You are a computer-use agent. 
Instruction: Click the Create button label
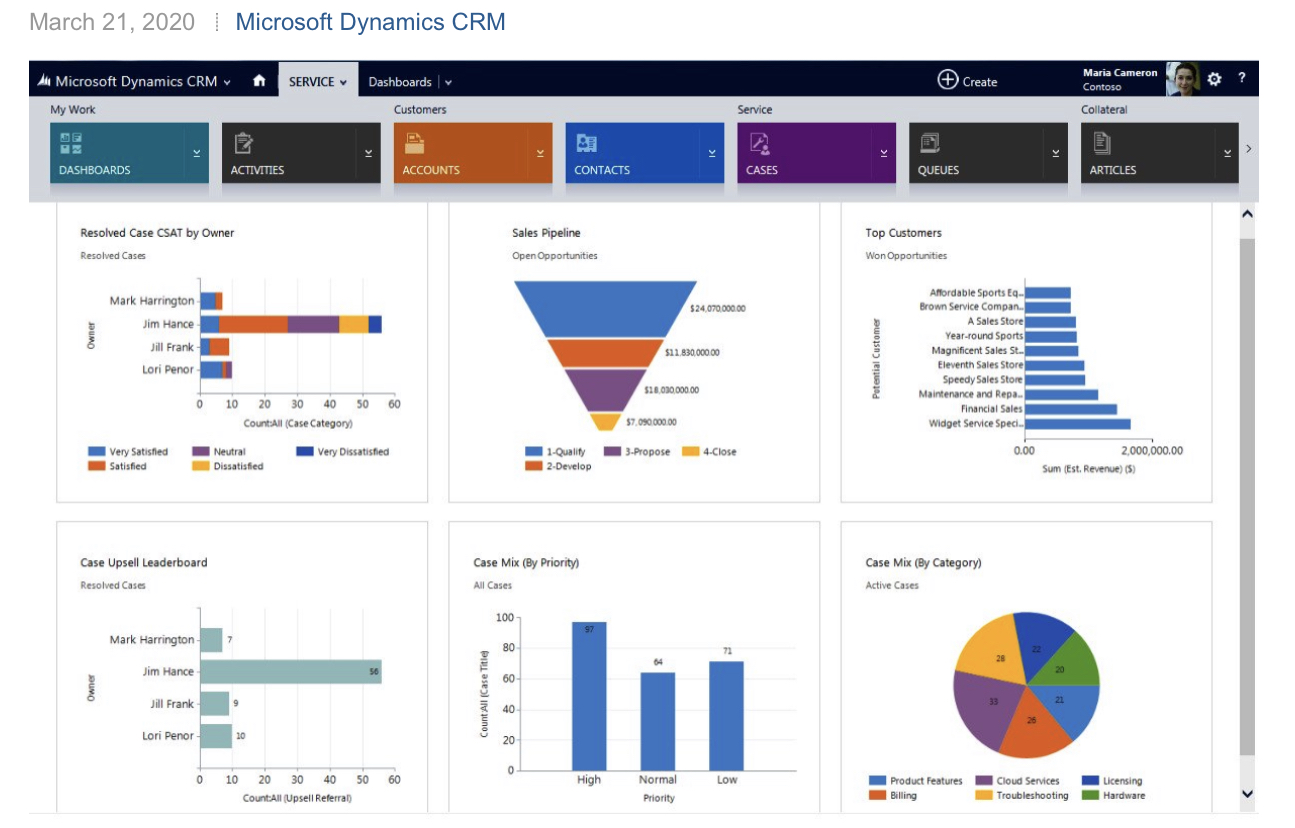(x=980, y=82)
